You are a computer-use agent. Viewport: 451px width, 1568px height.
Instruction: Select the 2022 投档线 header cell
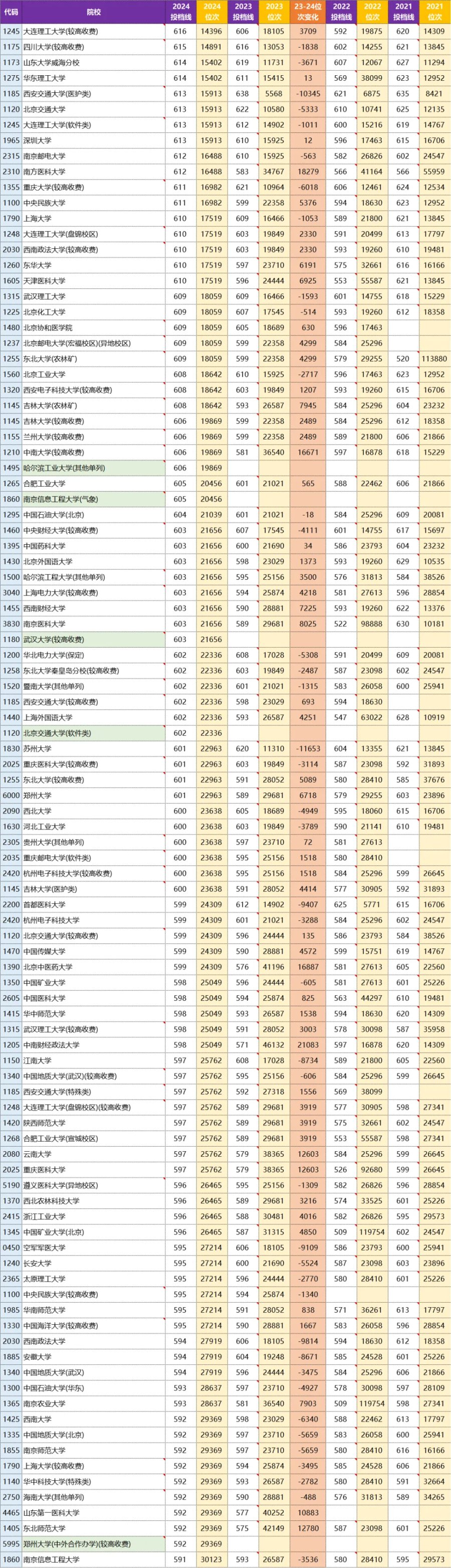pos(341,12)
